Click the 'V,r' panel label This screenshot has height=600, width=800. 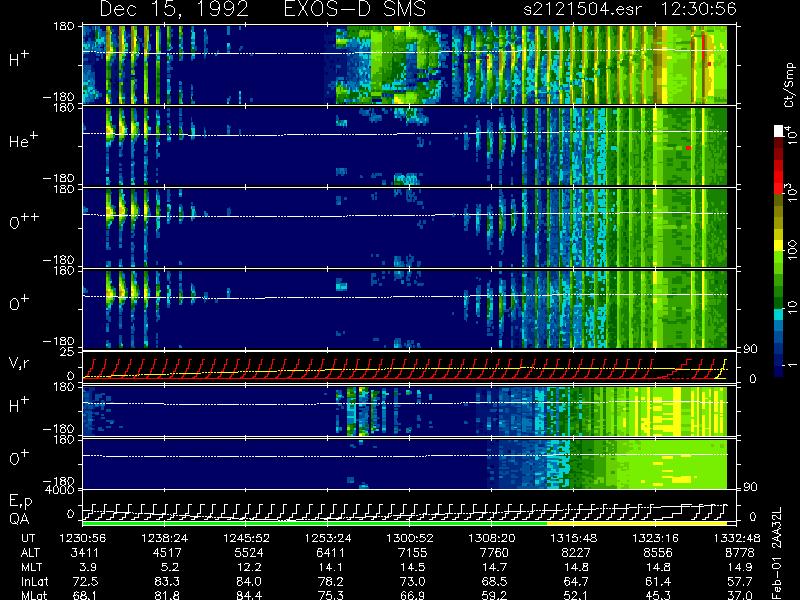pos(19,363)
